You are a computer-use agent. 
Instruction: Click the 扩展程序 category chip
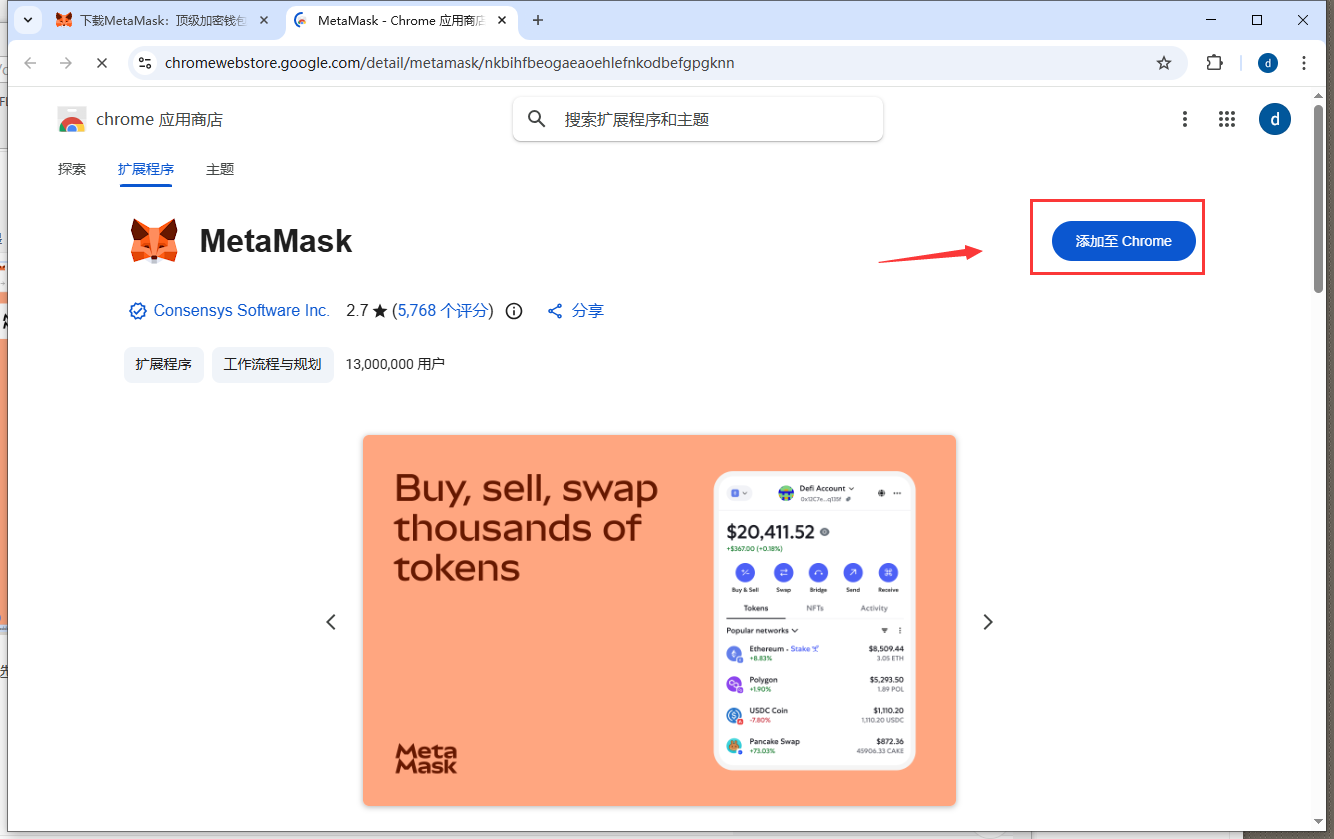[164, 365]
